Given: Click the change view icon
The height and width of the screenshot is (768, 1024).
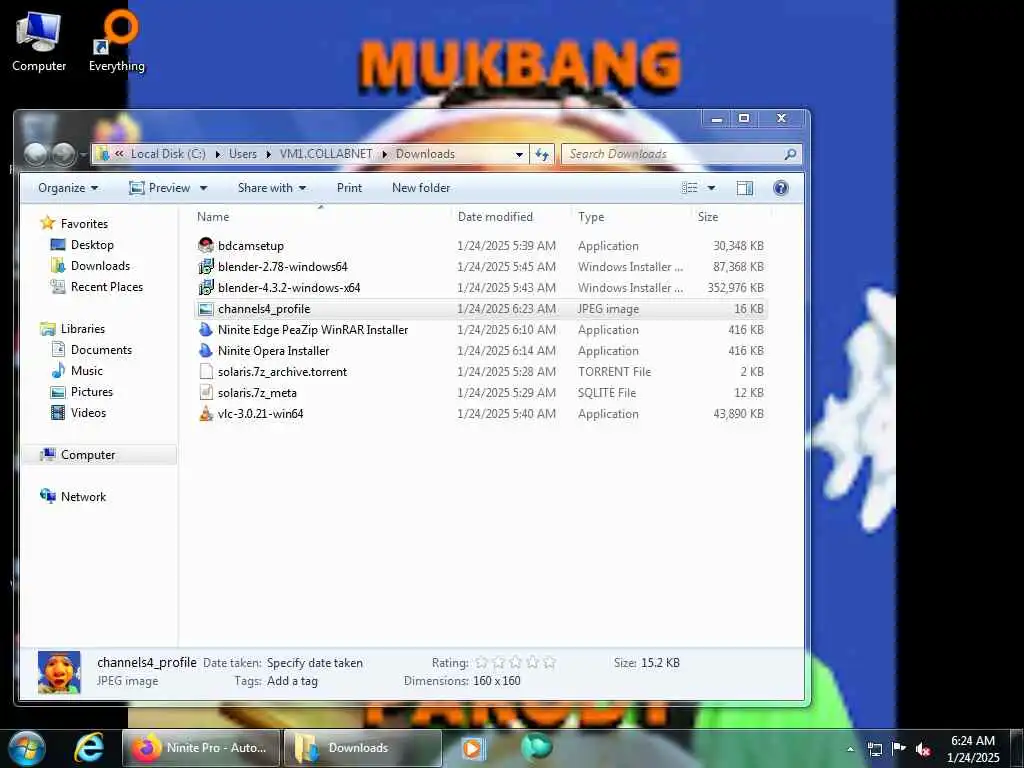Looking at the screenshot, I should pyautogui.click(x=690, y=188).
